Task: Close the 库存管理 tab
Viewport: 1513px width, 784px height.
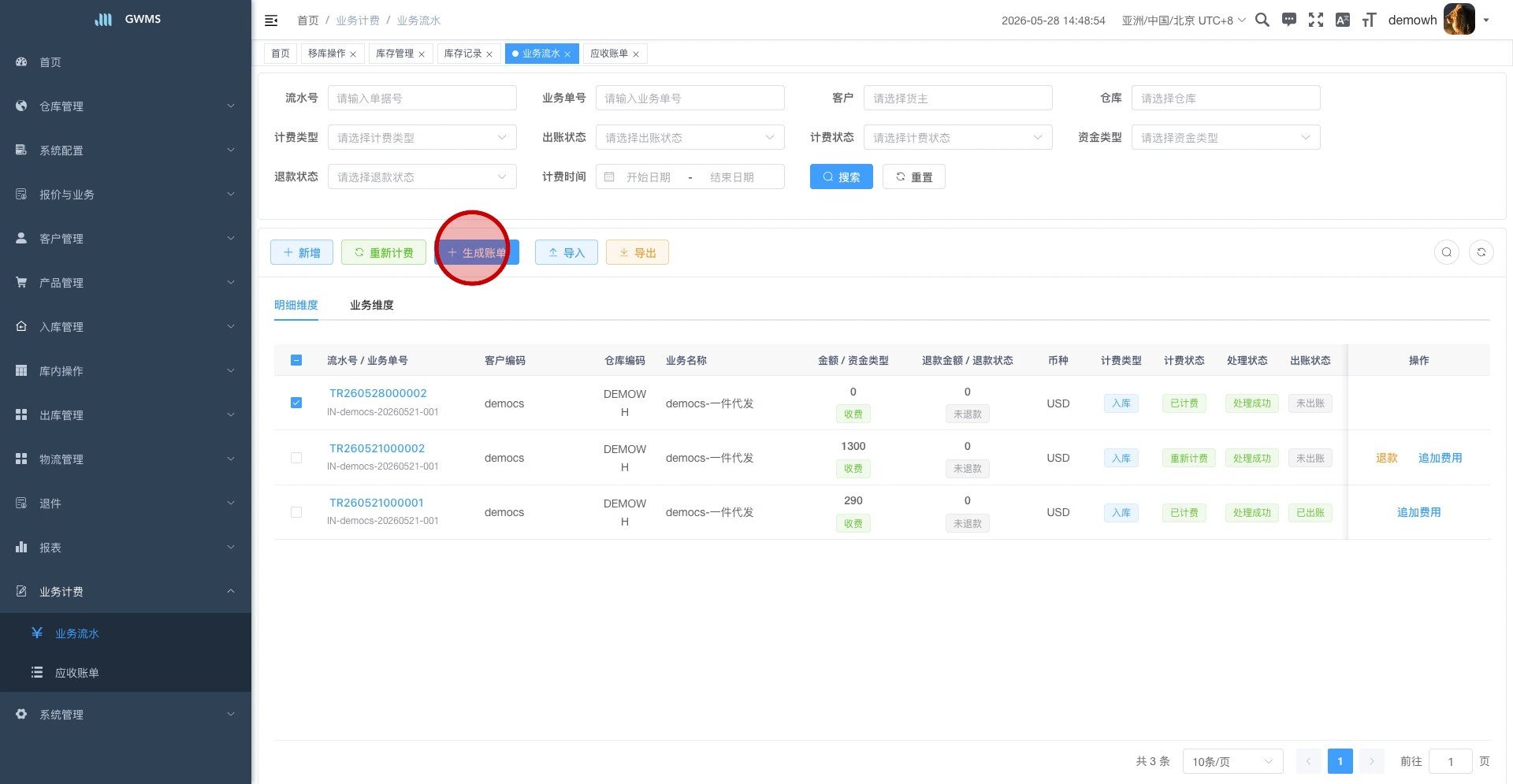Action: [x=422, y=54]
